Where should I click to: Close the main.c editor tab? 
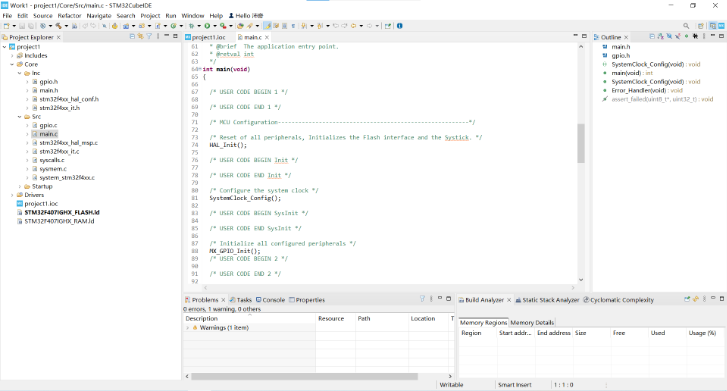pyautogui.click(x=267, y=37)
